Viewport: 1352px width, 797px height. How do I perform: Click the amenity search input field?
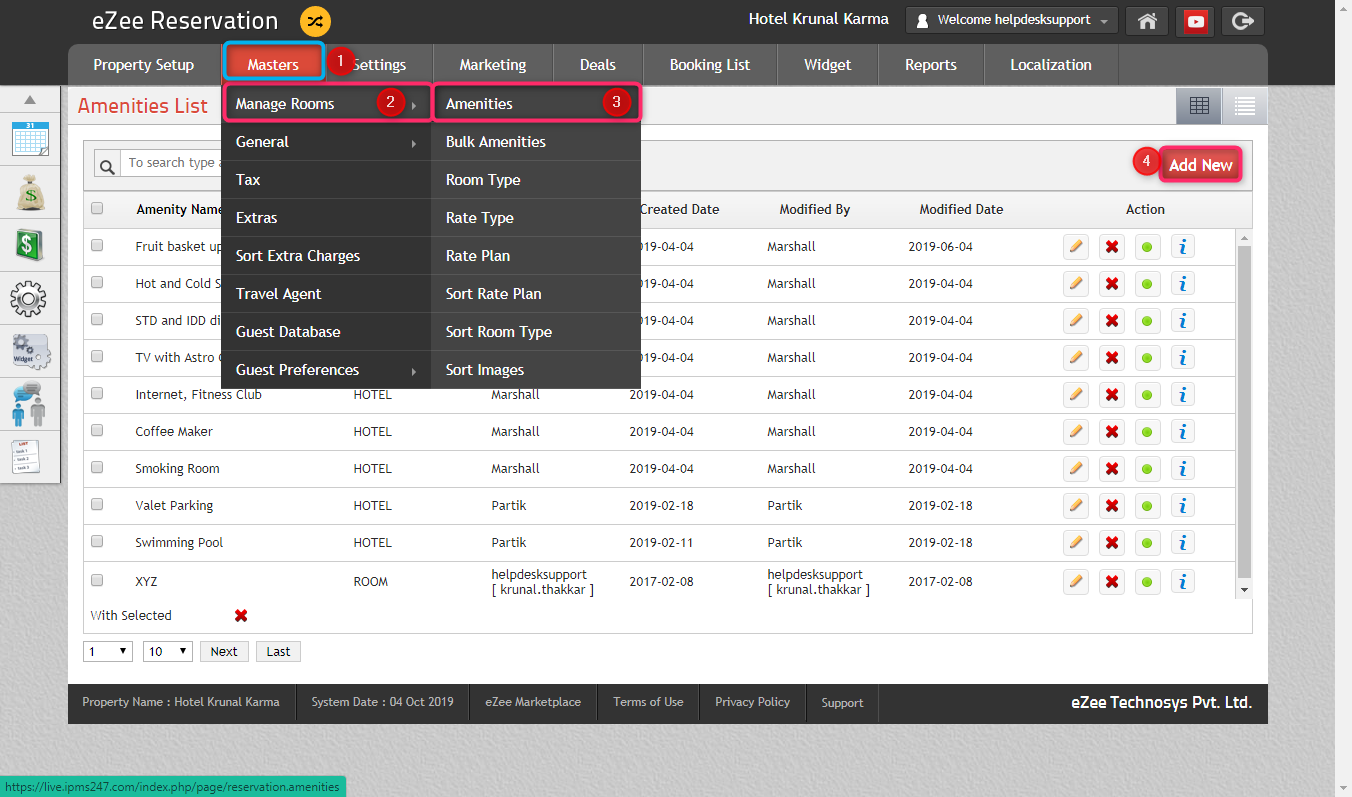(171, 163)
